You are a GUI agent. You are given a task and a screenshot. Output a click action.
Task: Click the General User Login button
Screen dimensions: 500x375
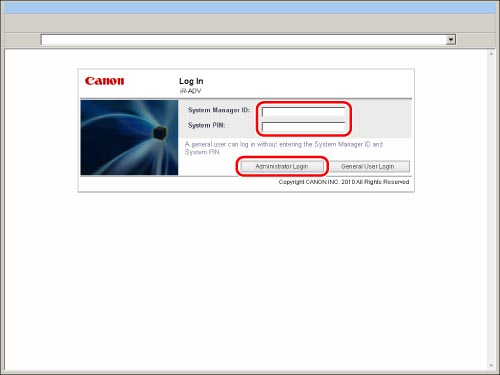click(x=368, y=166)
